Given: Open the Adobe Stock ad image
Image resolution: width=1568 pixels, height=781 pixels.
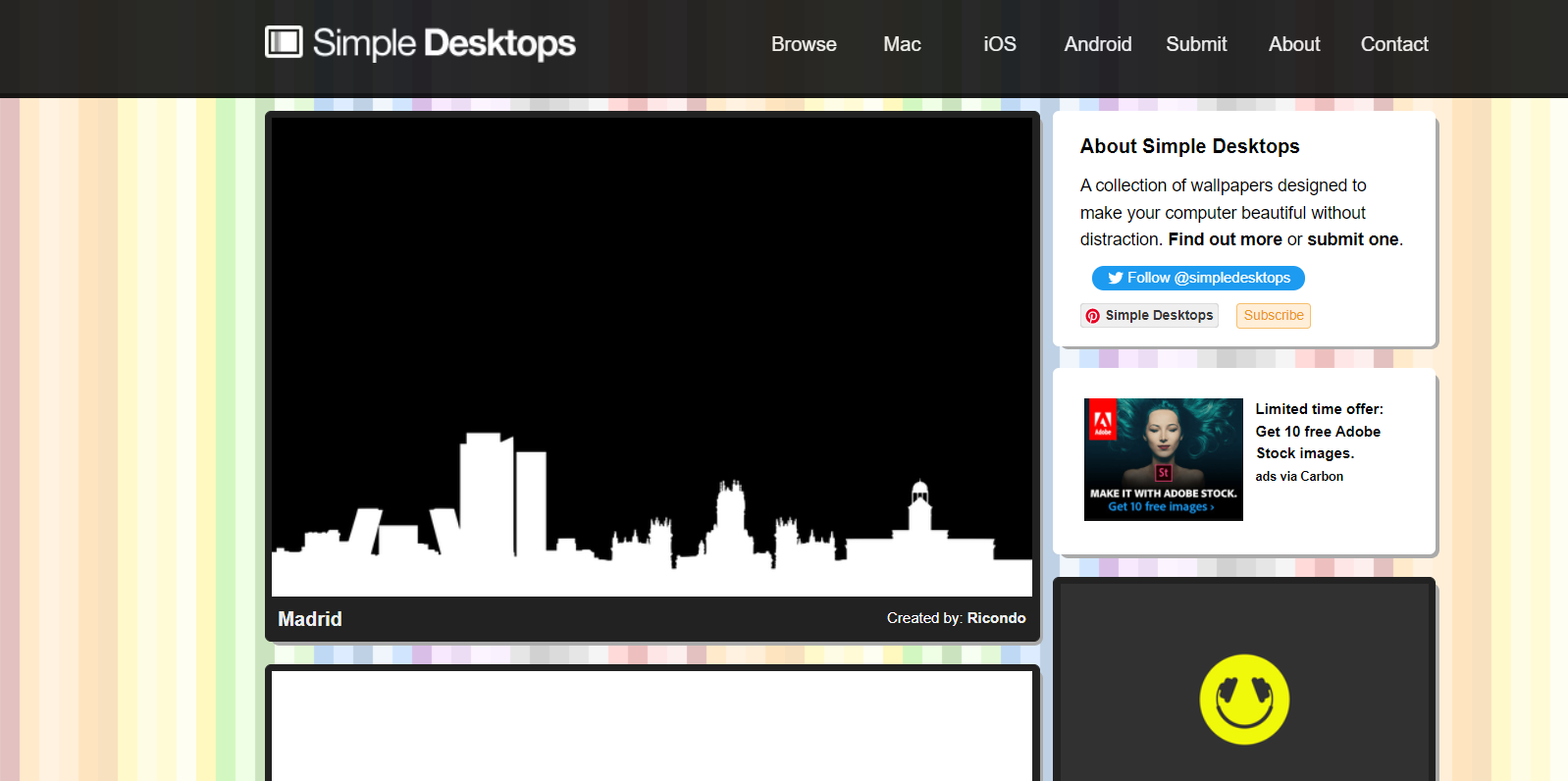Looking at the screenshot, I should [1164, 459].
